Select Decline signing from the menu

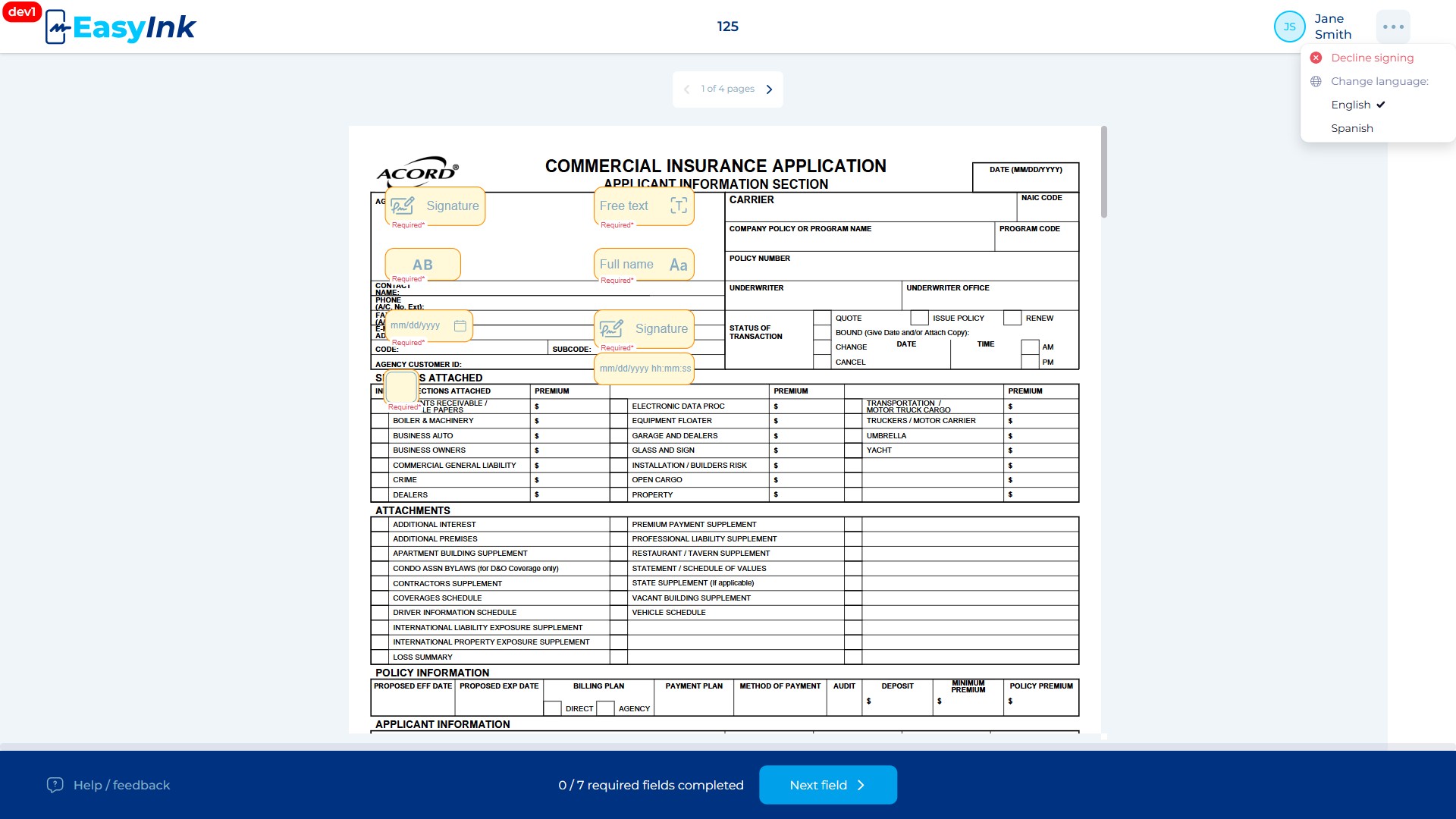pos(1372,58)
